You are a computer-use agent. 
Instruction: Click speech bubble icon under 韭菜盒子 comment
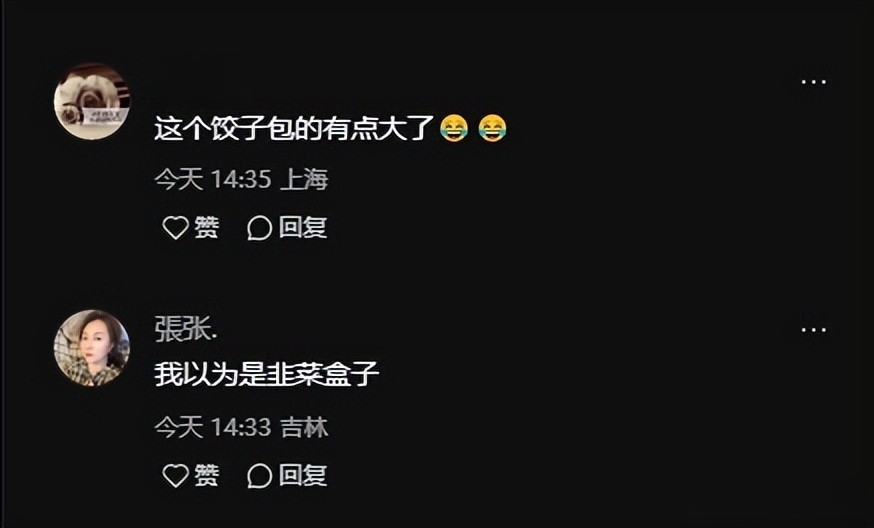click(x=259, y=476)
